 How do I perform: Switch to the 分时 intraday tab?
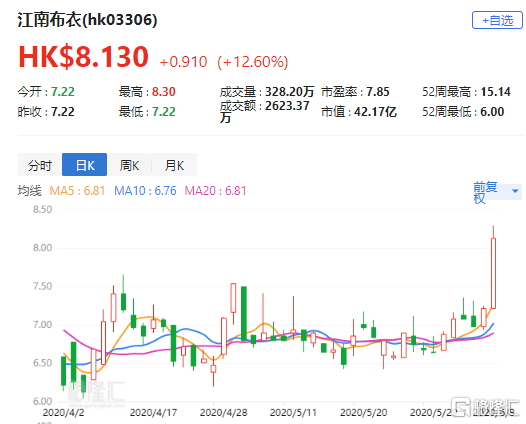40,165
